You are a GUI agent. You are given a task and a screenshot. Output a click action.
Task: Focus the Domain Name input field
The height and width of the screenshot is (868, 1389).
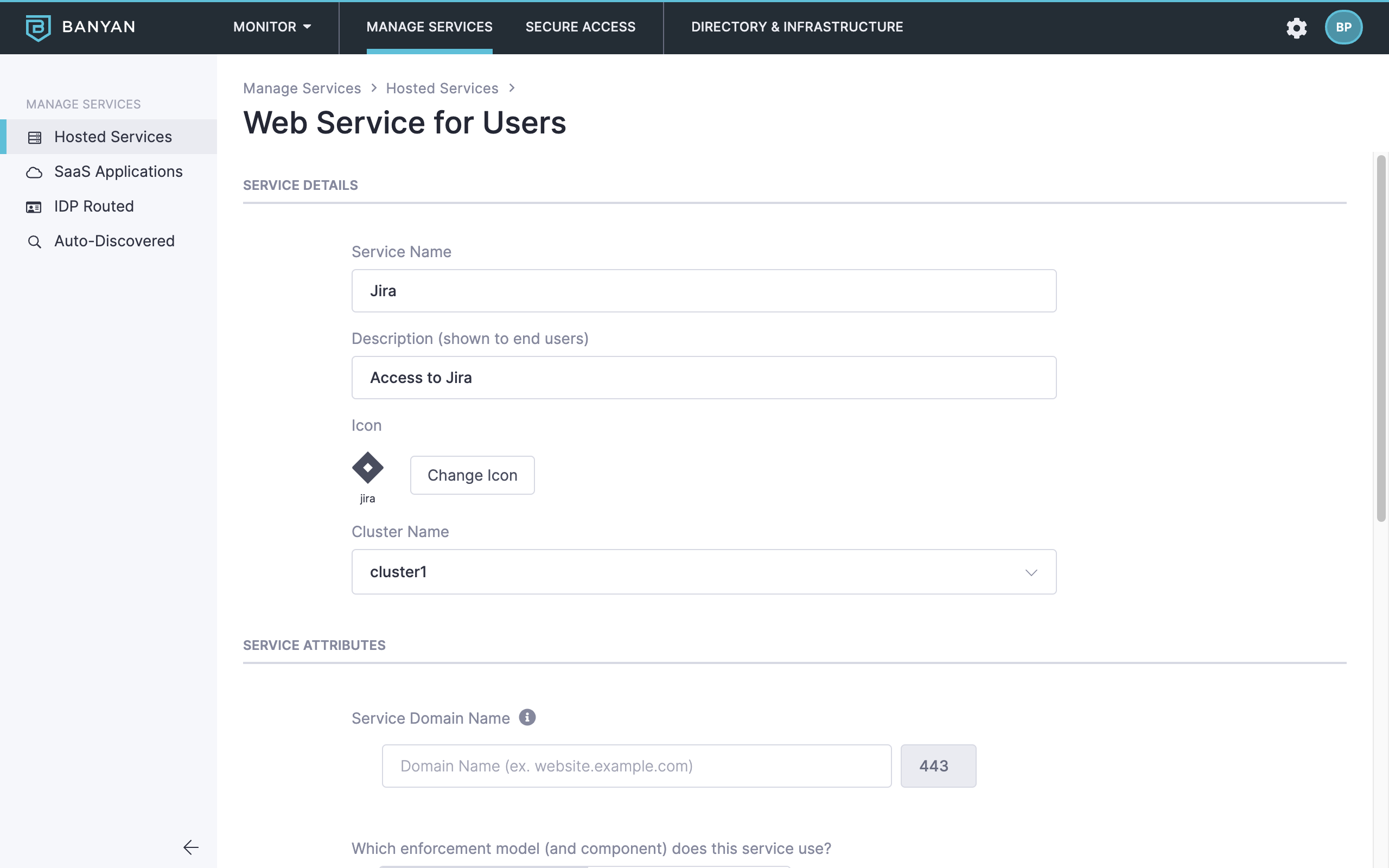pos(636,766)
